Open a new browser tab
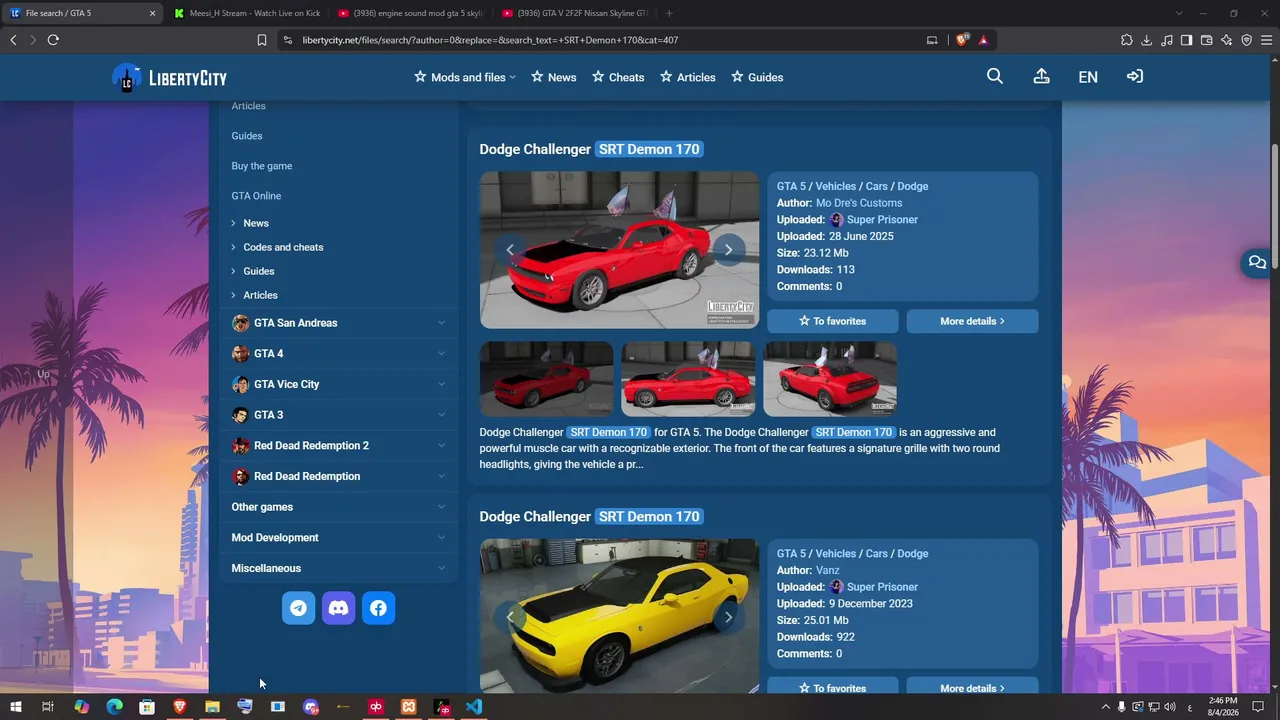 [669, 13]
